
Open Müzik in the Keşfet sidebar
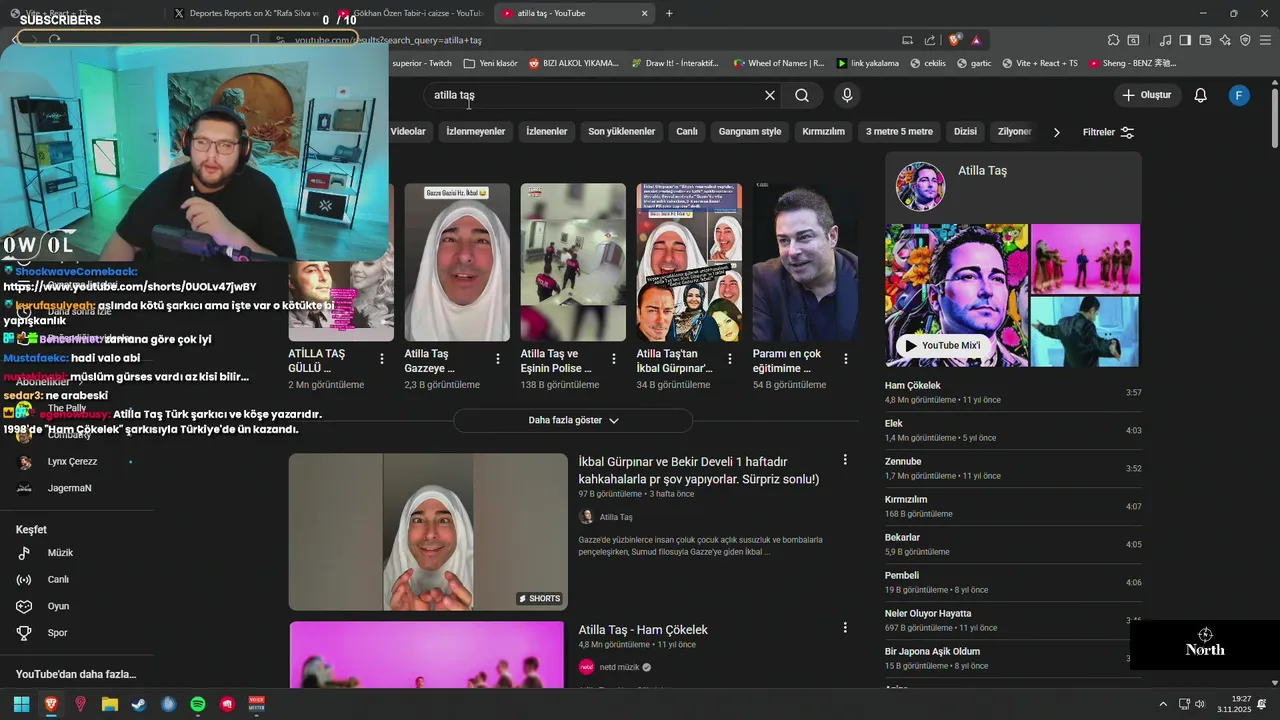click(60, 553)
